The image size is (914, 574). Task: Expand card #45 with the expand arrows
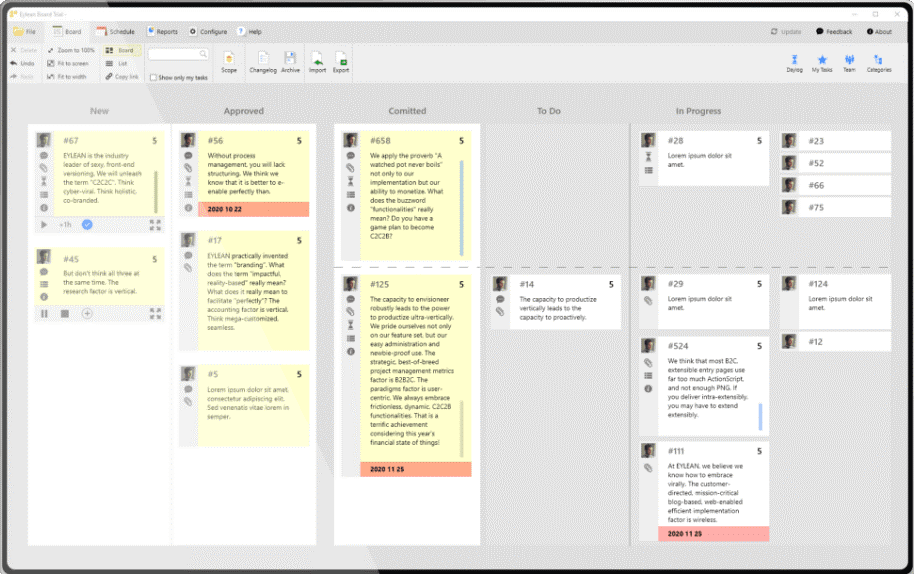pyautogui.click(x=155, y=314)
